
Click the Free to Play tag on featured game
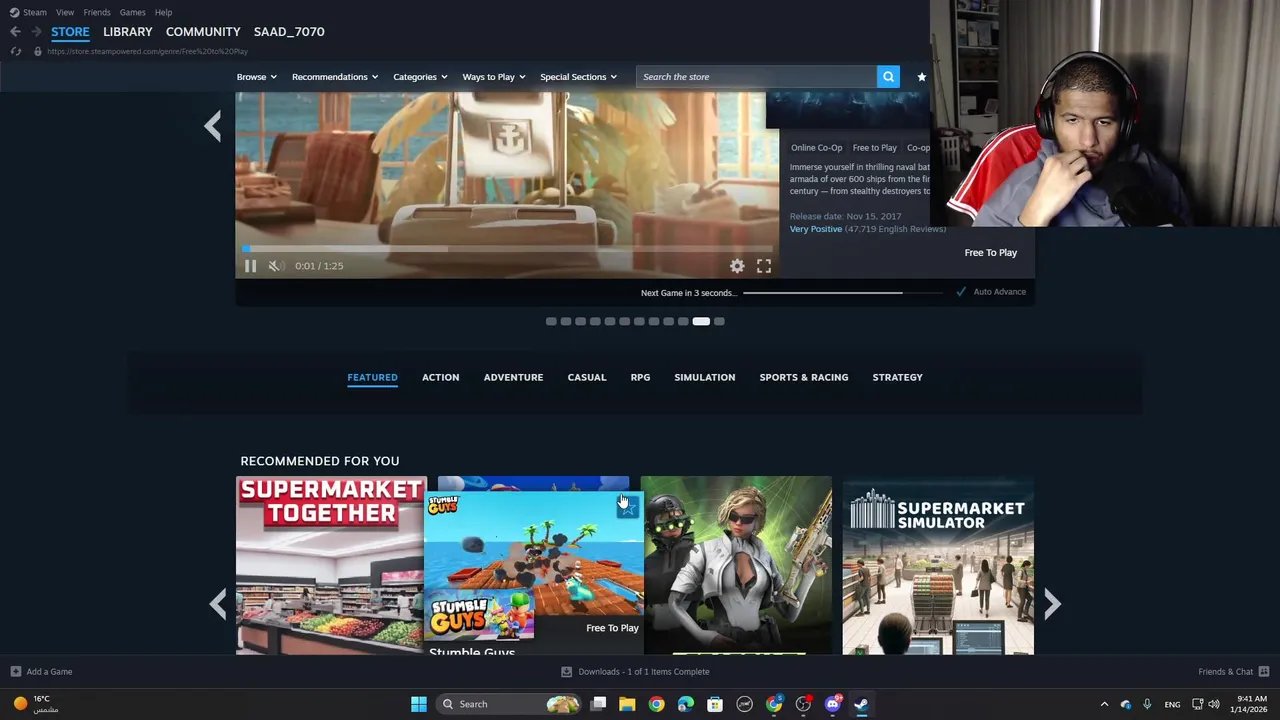pyautogui.click(x=875, y=148)
